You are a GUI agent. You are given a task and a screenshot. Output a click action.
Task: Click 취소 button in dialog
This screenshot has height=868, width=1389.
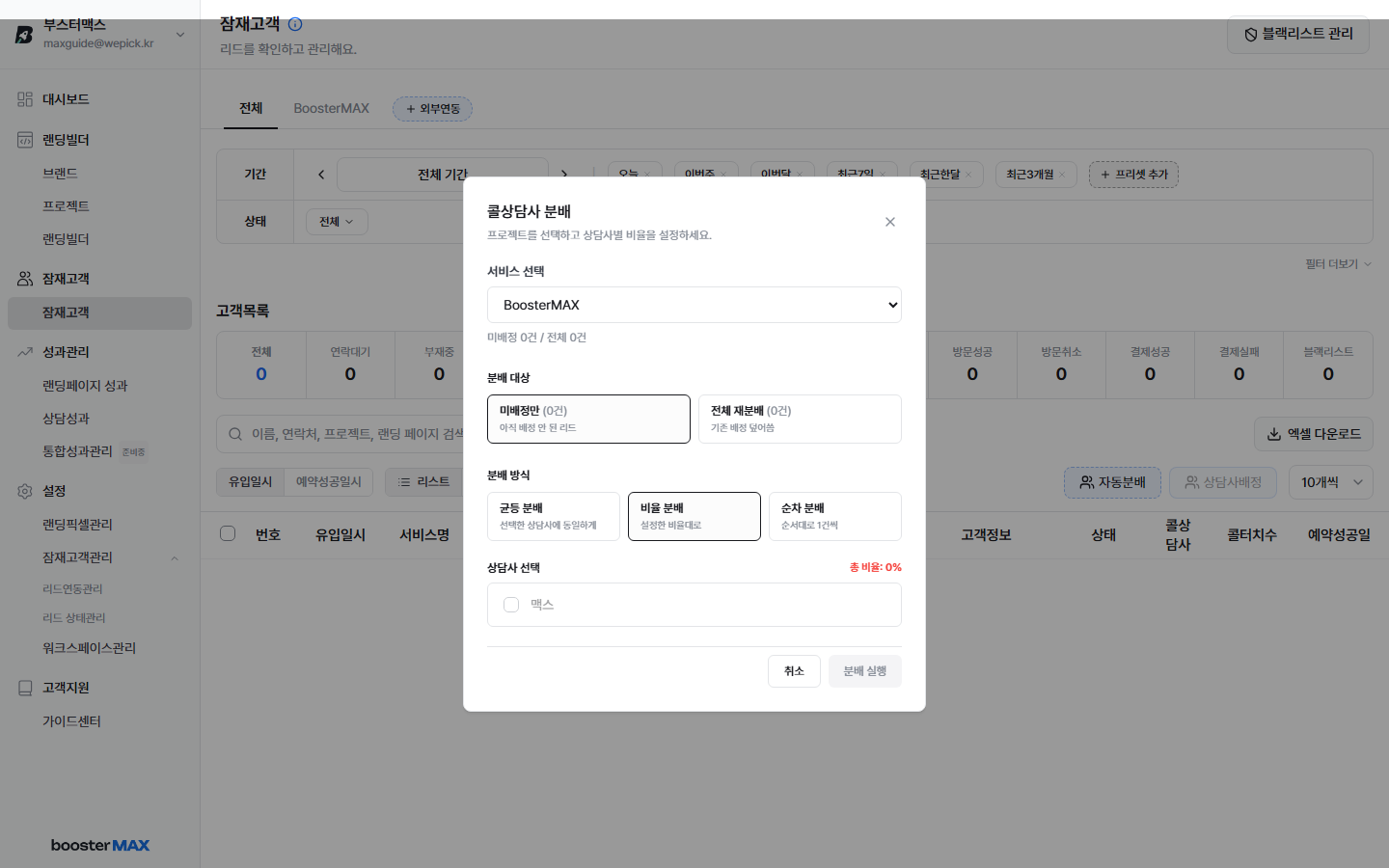click(x=794, y=671)
